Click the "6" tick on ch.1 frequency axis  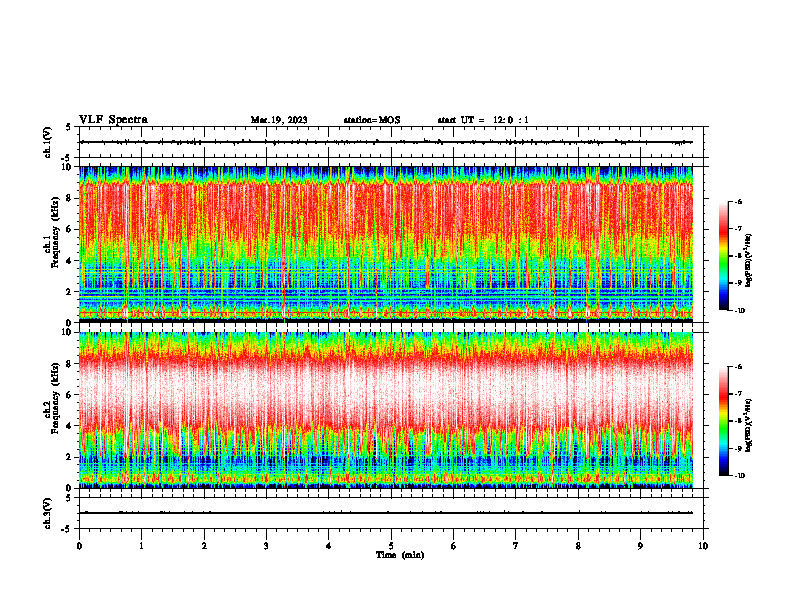click(x=70, y=229)
